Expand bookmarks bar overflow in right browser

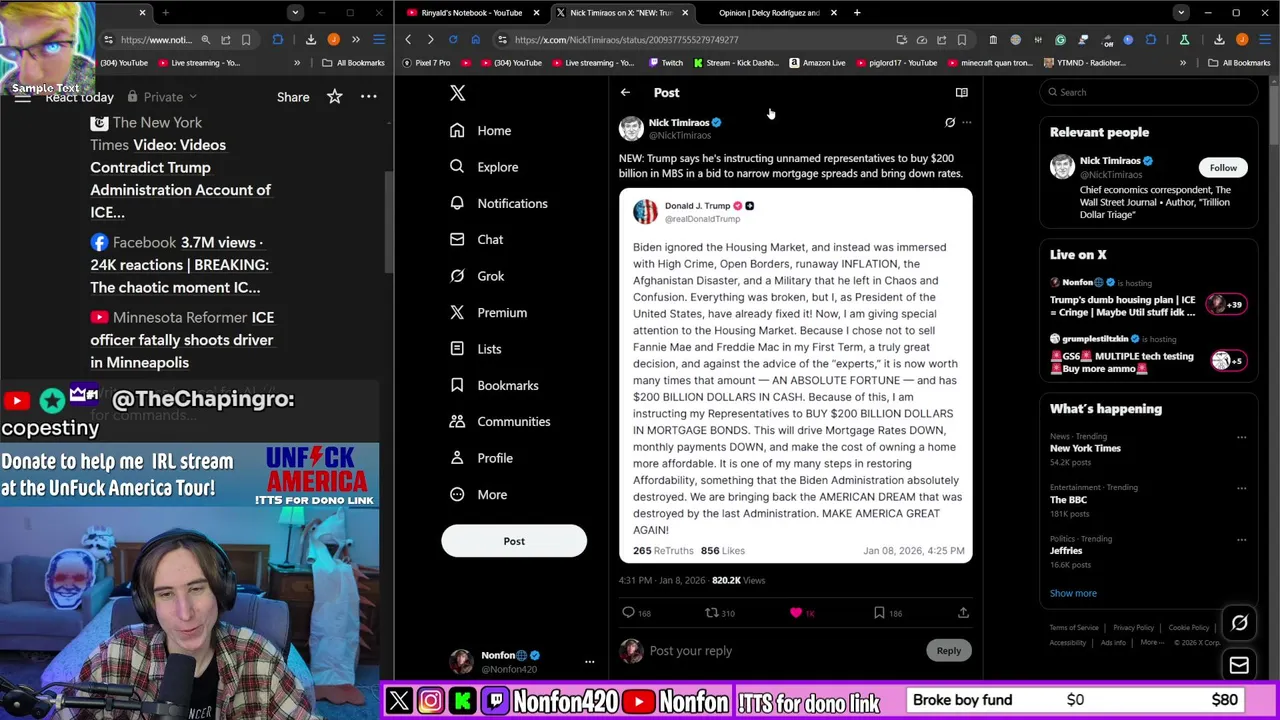pyautogui.click(x=1182, y=62)
